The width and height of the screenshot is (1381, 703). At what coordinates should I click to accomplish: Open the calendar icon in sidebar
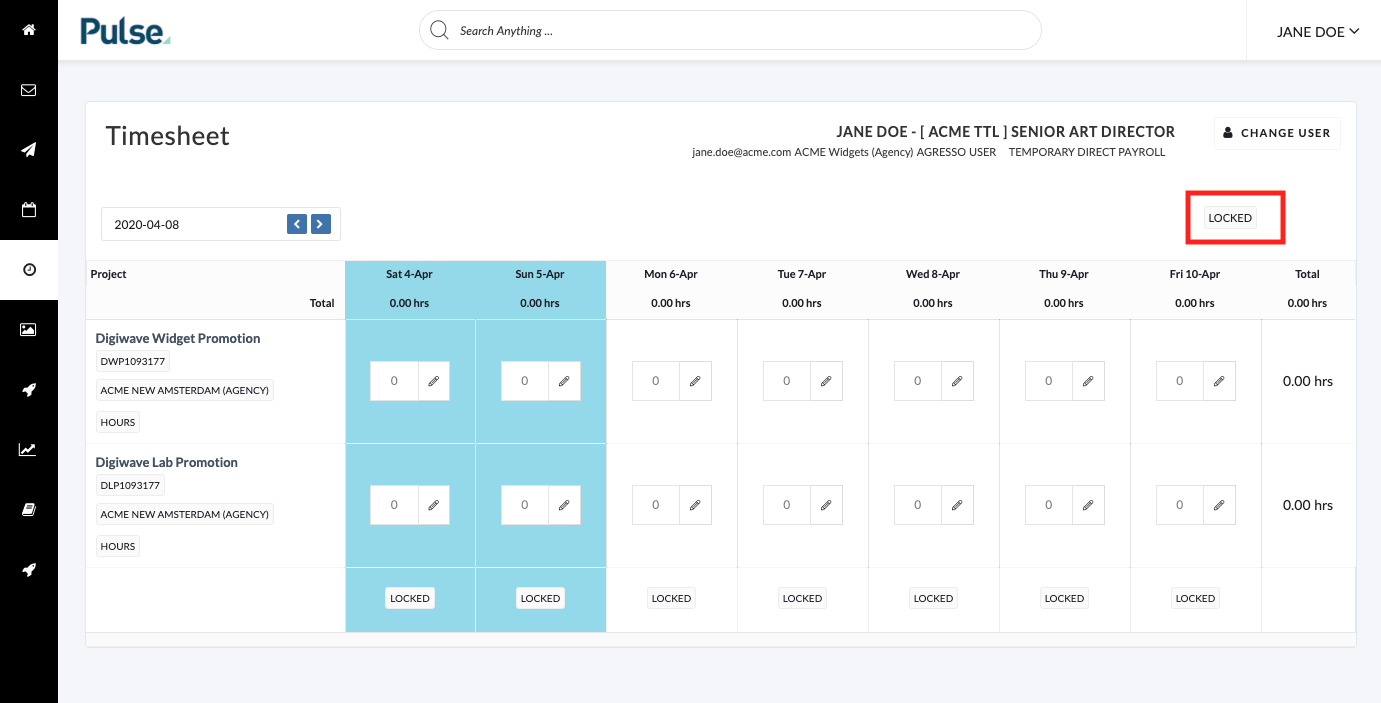tap(29, 210)
